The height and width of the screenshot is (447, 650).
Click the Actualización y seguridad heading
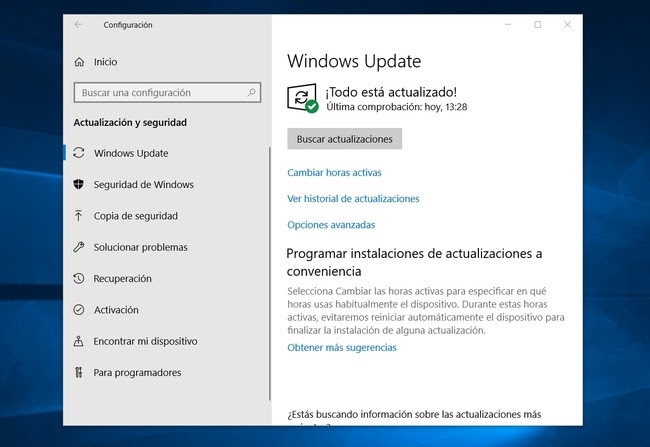pos(130,122)
